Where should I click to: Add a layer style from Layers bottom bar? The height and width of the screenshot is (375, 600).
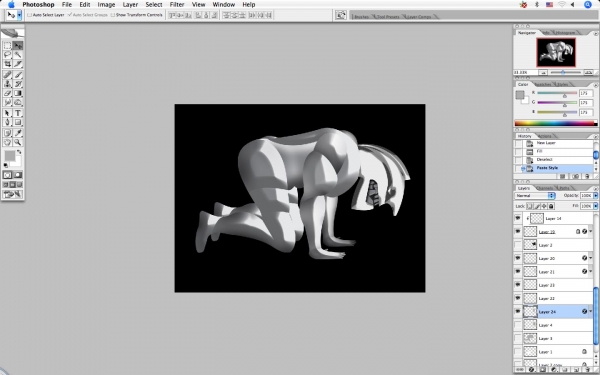pyautogui.click(x=532, y=370)
